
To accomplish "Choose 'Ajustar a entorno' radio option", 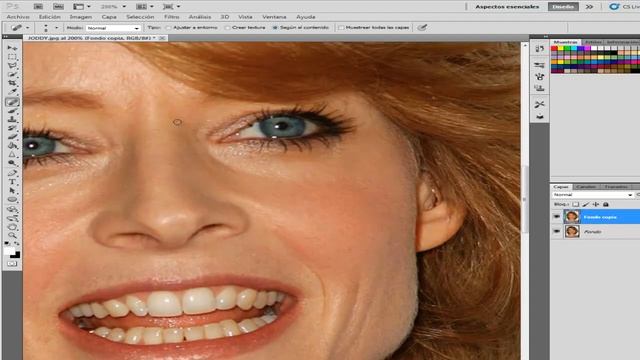I will tap(168, 27).
